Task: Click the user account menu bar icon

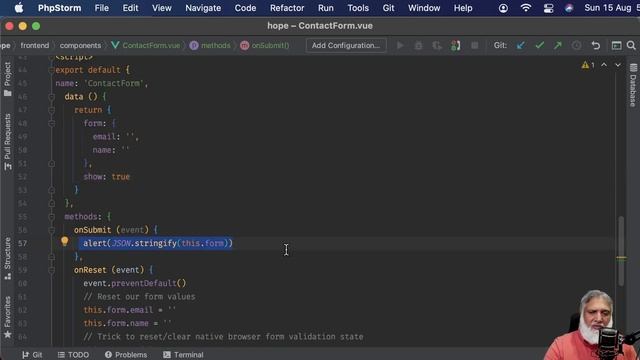Action: [x=503, y=8]
